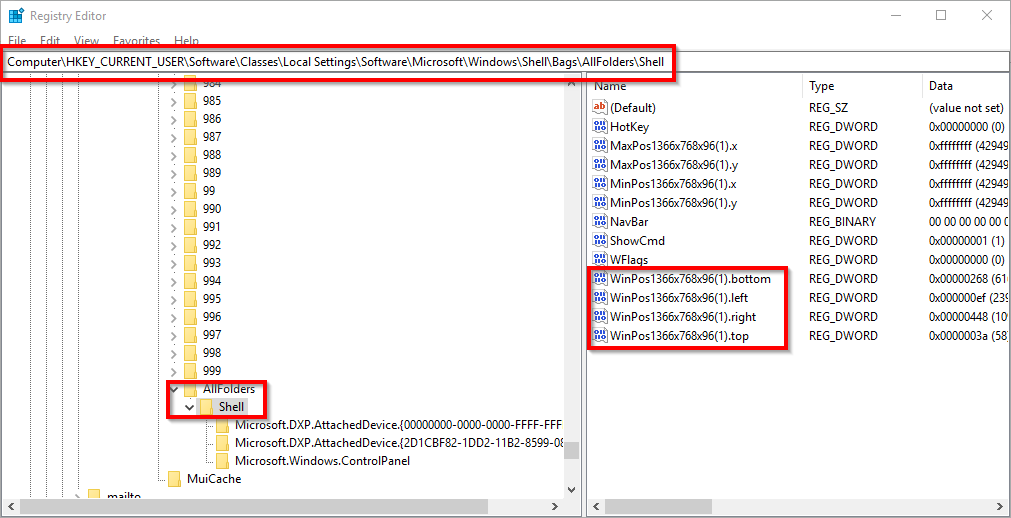Image resolution: width=1011 pixels, height=518 pixels.
Task: Click the folder icon for key 99
Action: (190, 191)
